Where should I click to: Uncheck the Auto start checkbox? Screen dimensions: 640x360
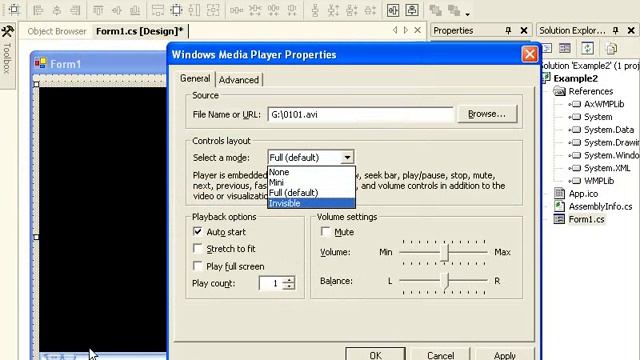click(198, 231)
